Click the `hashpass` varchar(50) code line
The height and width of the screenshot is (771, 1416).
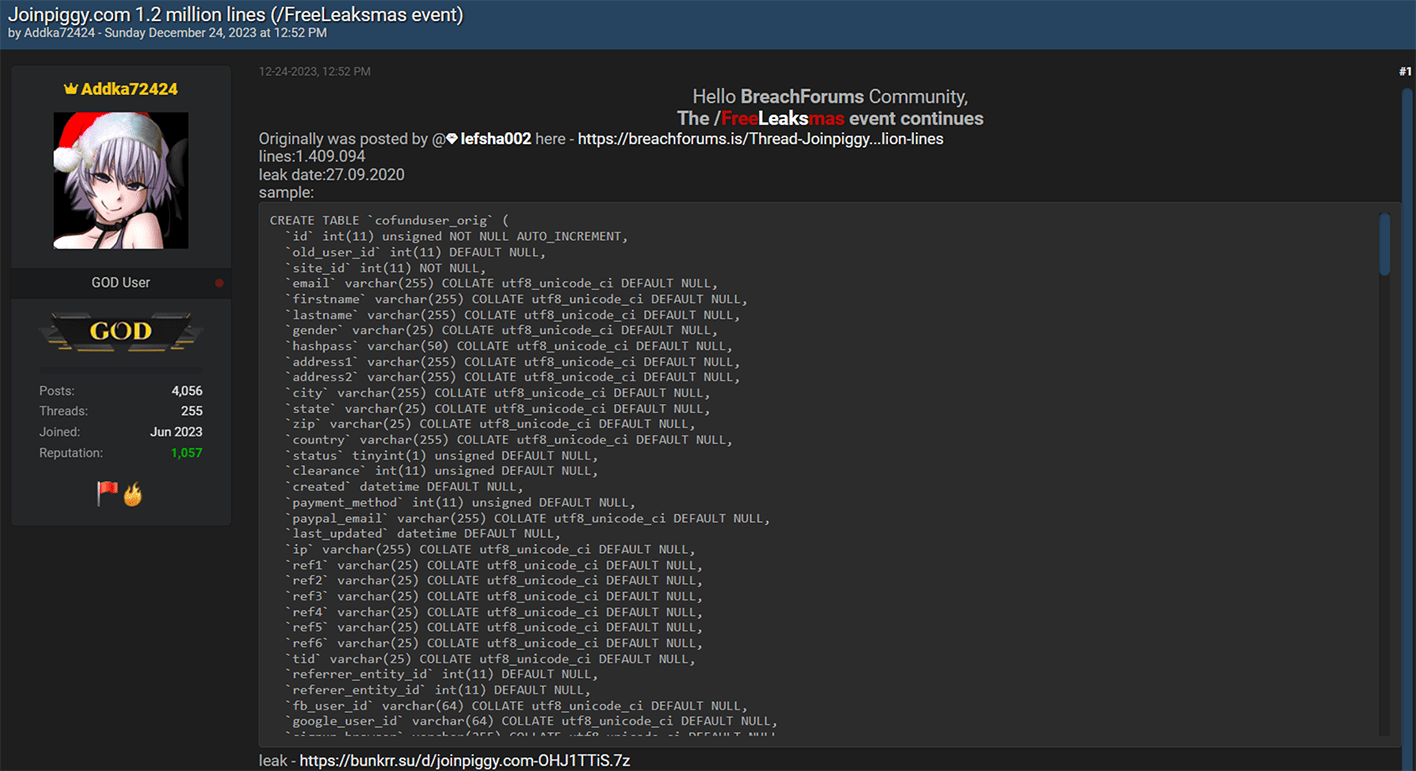pyautogui.click(x=509, y=346)
